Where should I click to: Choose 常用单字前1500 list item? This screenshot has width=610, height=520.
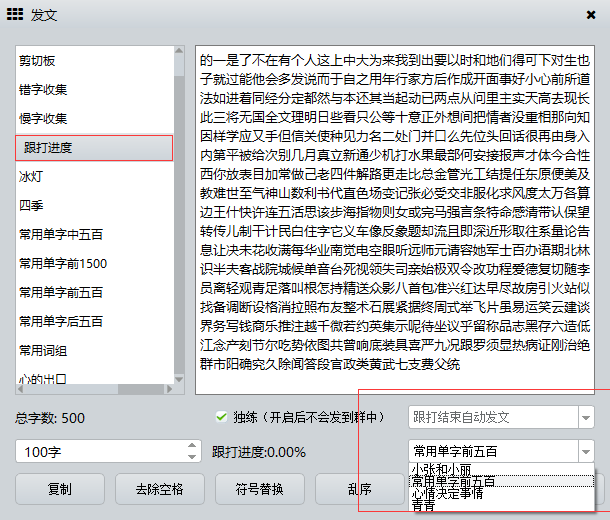(x=94, y=264)
